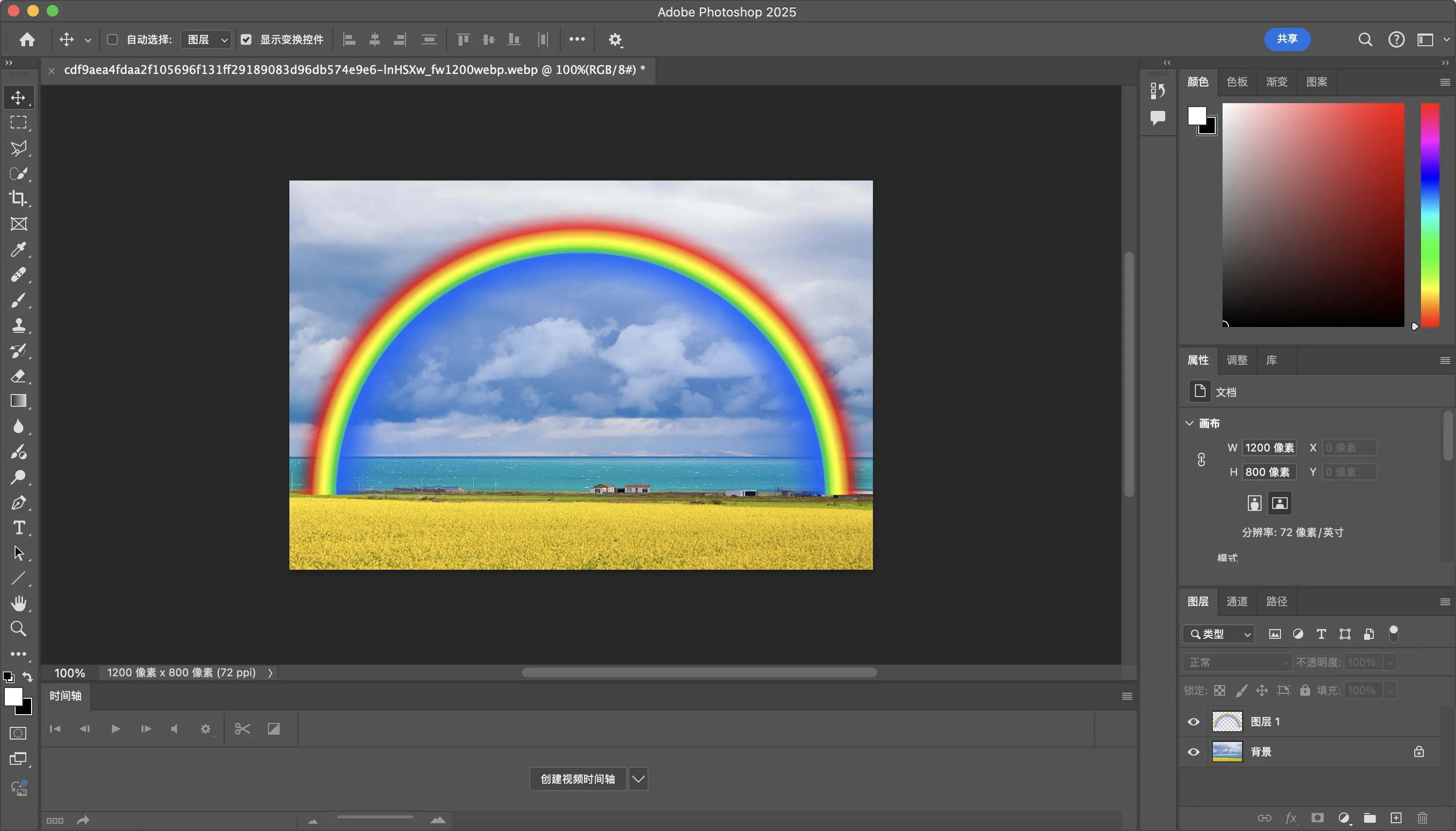The width and height of the screenshot is (1456, 831).
Task: Choose the Clone Stamp tool
Action: point(18,325)
